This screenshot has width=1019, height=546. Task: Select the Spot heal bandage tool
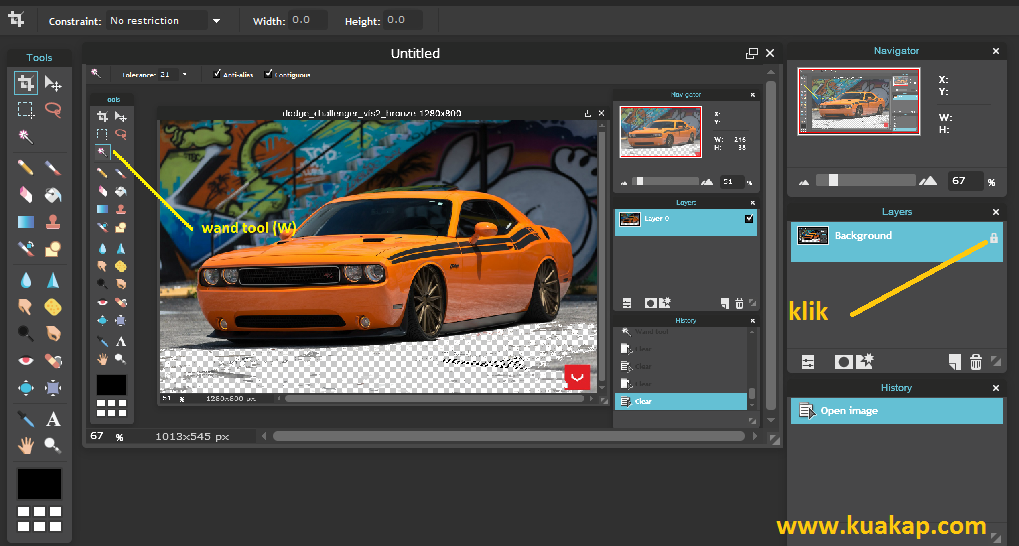(x=53, y=360)
